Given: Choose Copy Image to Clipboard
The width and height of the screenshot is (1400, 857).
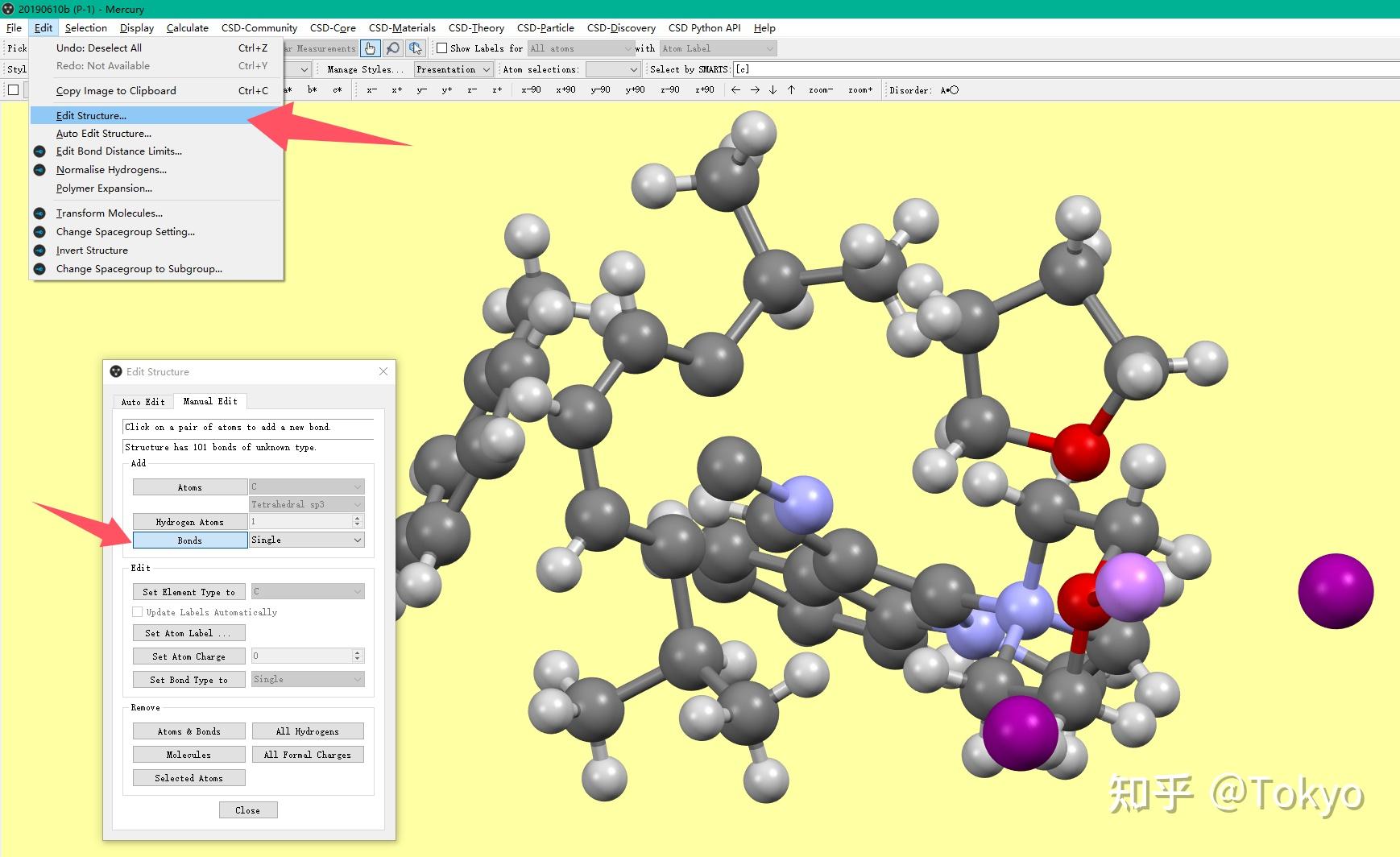Looking at the screenshot, I should [156, 90].
